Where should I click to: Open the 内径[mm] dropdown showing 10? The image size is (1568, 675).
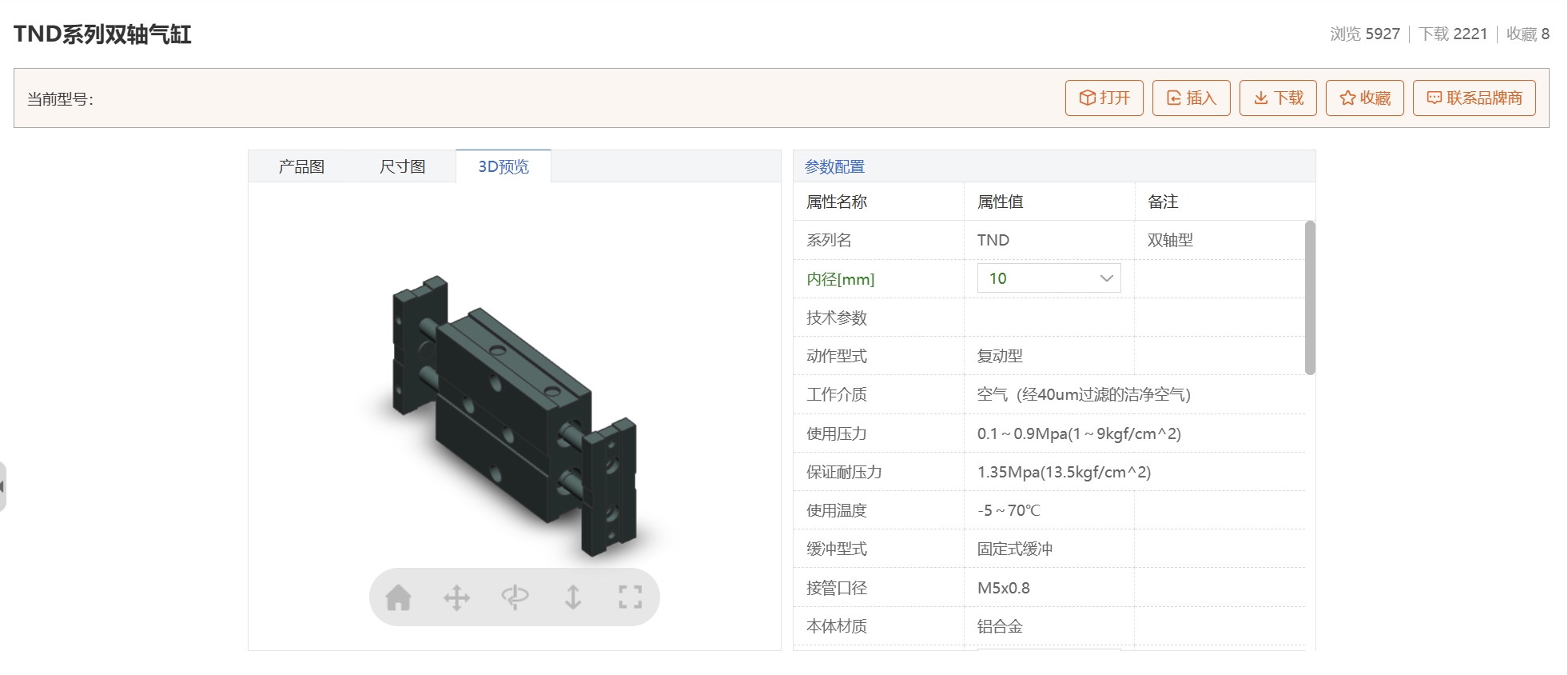point(1049,278)
